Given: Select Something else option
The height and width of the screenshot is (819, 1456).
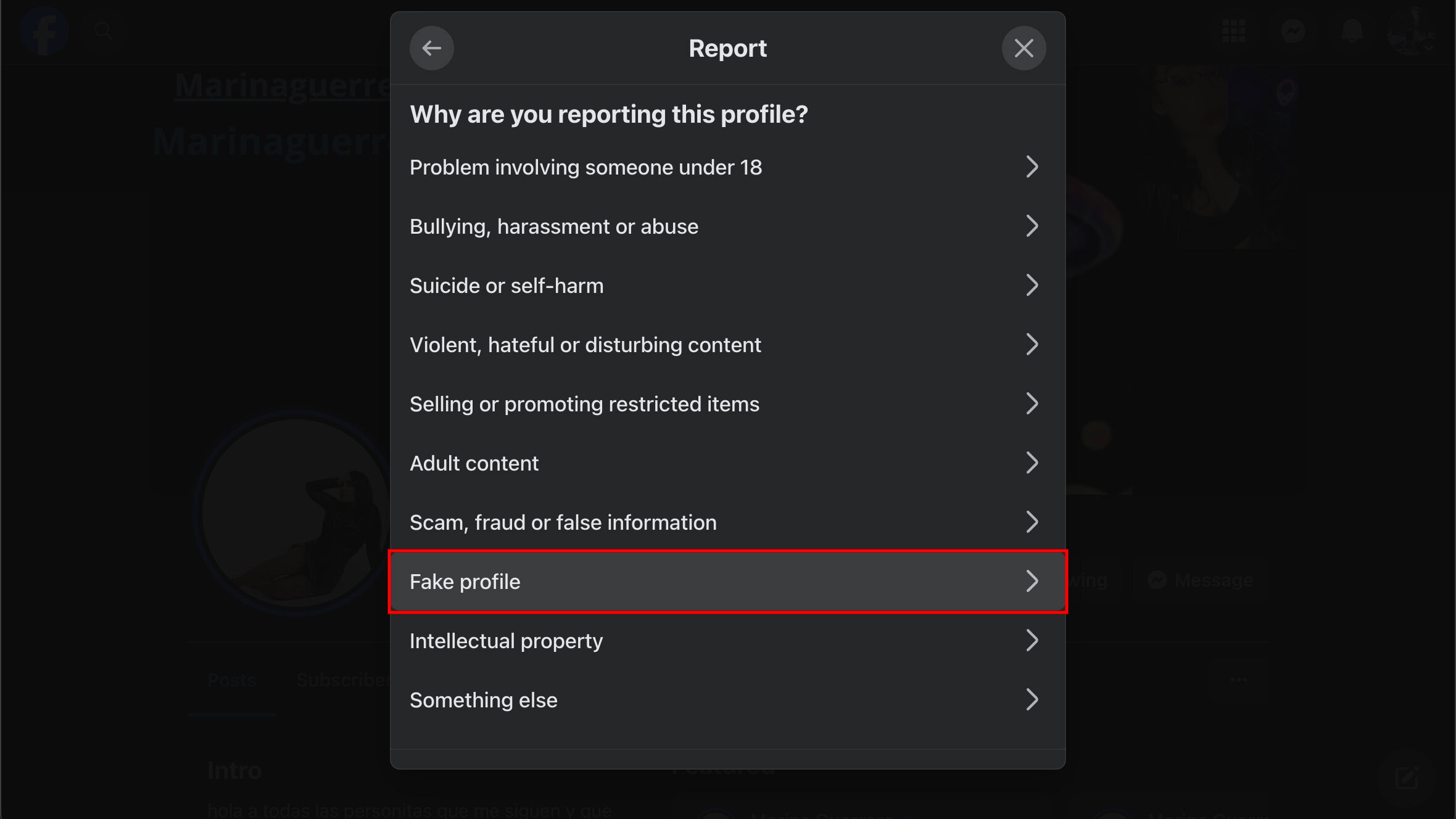Looking at the screenshot, I should (x=483, y=700).
